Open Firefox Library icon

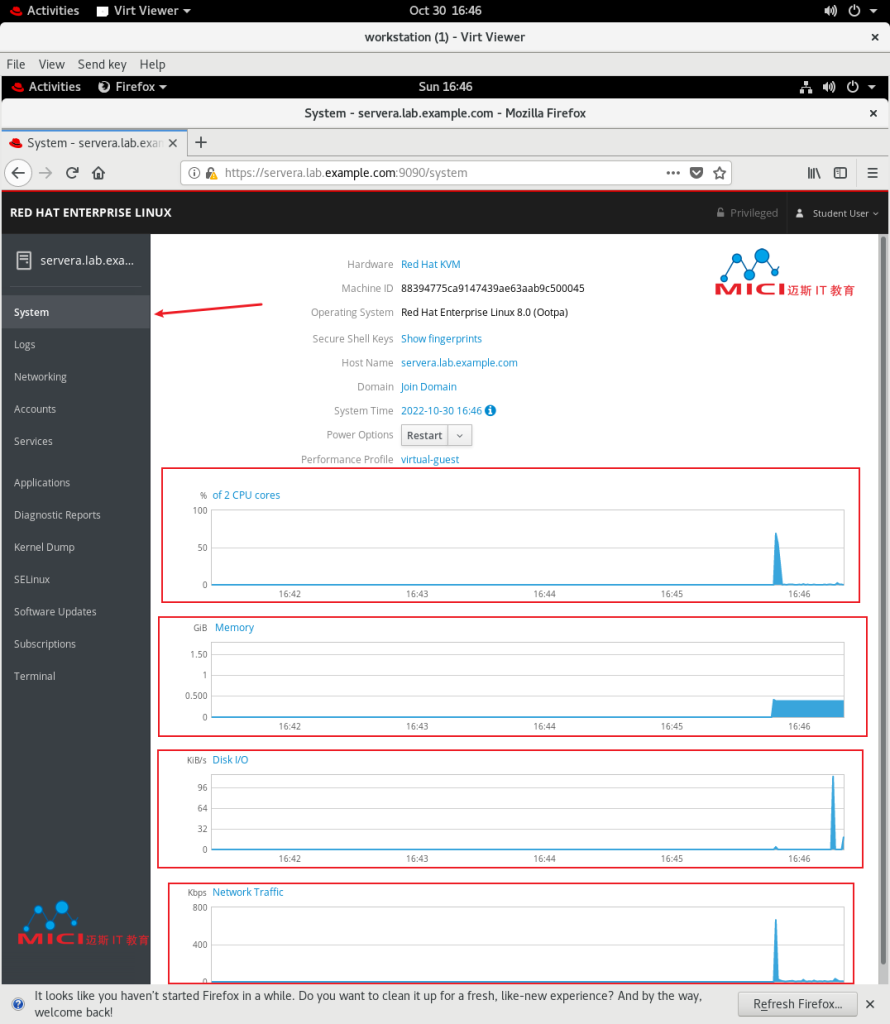[814, 173]
